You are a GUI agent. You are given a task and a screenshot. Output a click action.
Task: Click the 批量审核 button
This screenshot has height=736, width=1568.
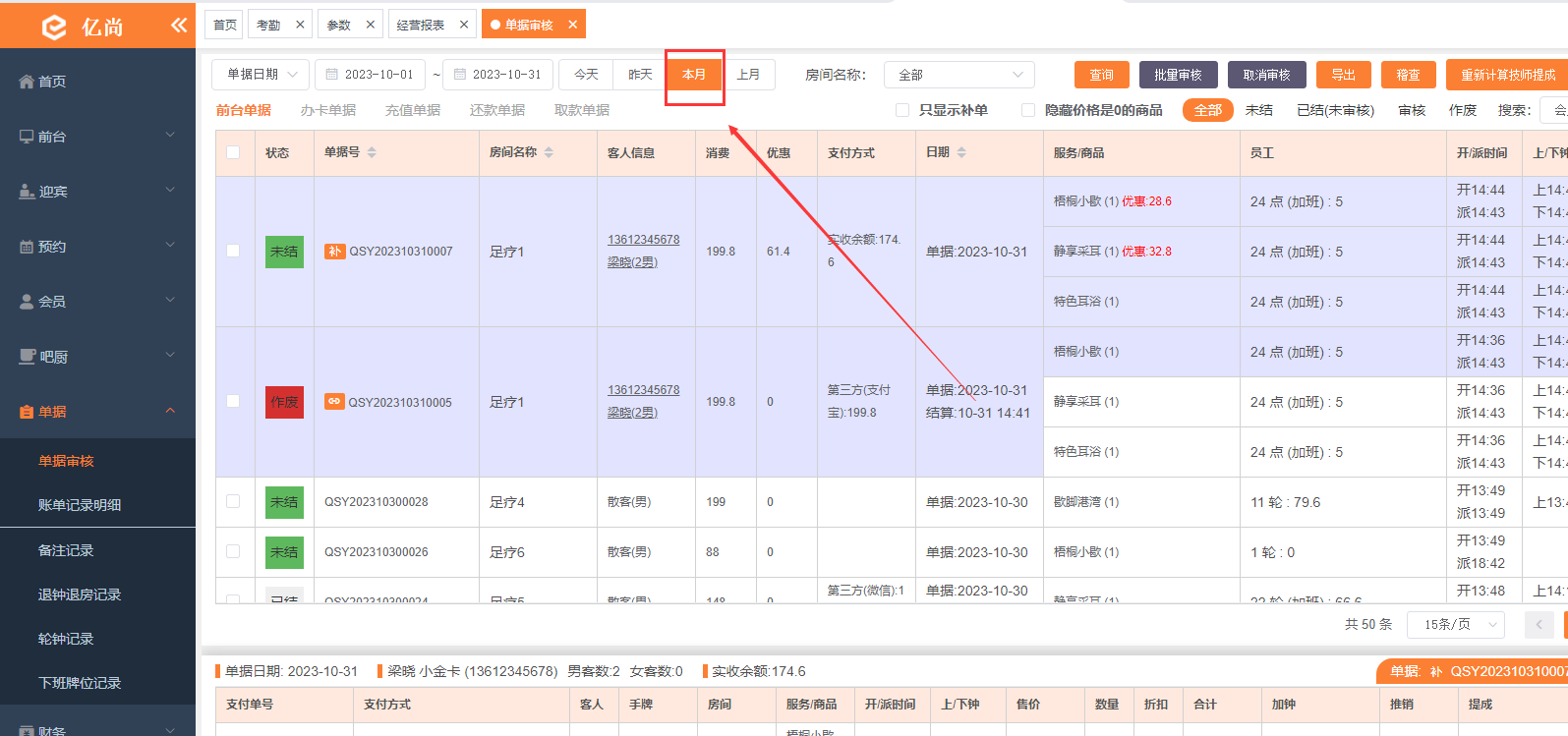1178,75
